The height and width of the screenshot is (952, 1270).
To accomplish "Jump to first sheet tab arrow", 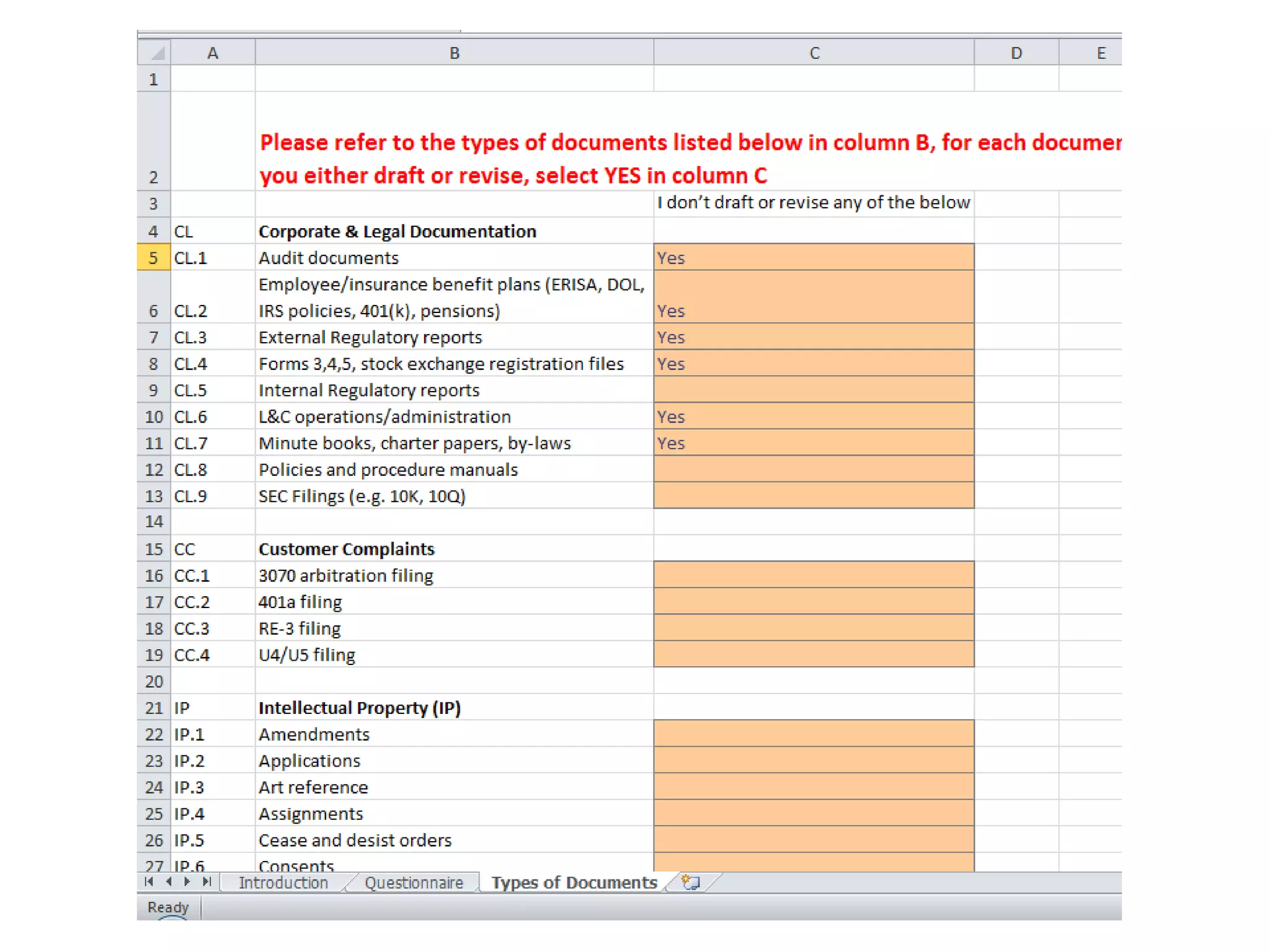I will pyautogui.click(x=149, y=882).
